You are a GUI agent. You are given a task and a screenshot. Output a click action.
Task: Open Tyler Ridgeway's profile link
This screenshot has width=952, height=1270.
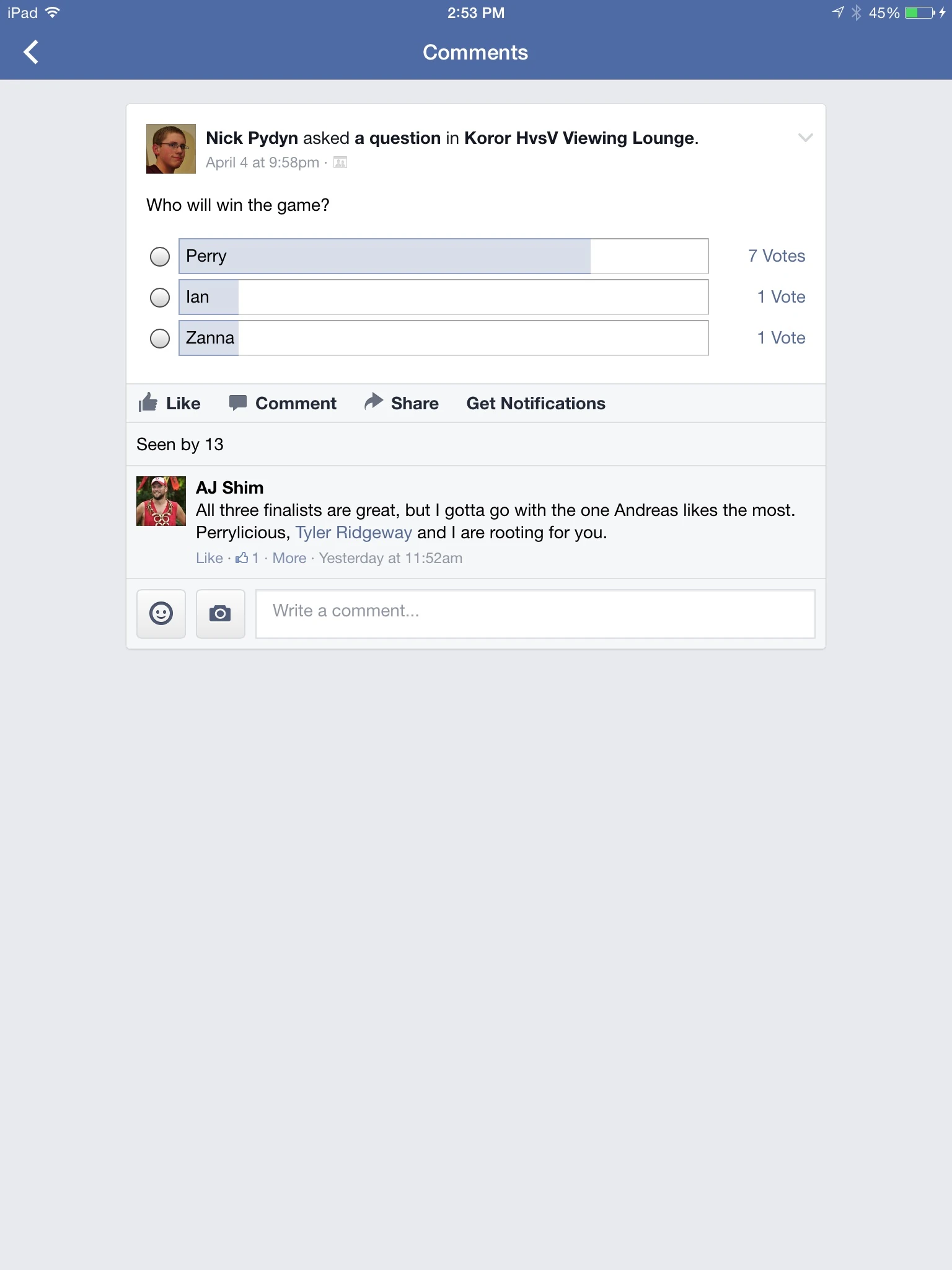[x=354, y=533]
